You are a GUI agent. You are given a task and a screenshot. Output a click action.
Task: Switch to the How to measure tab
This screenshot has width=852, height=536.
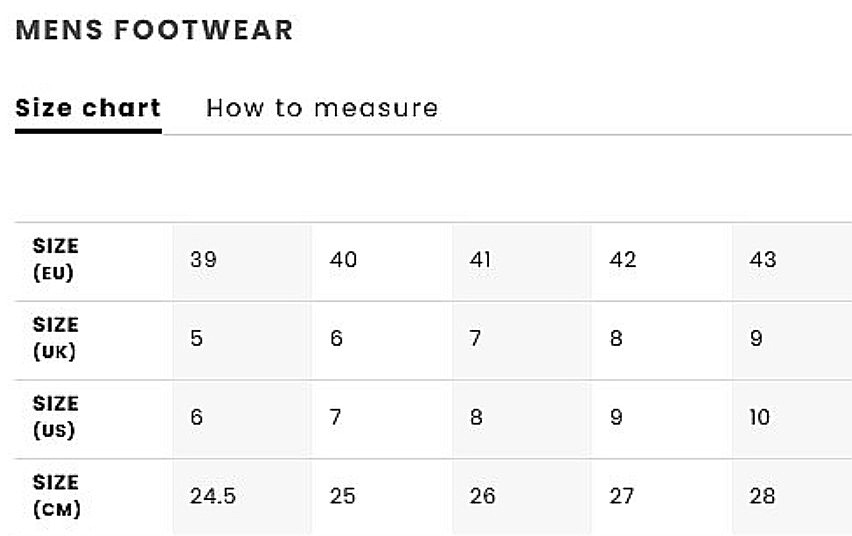pos(322,108)
